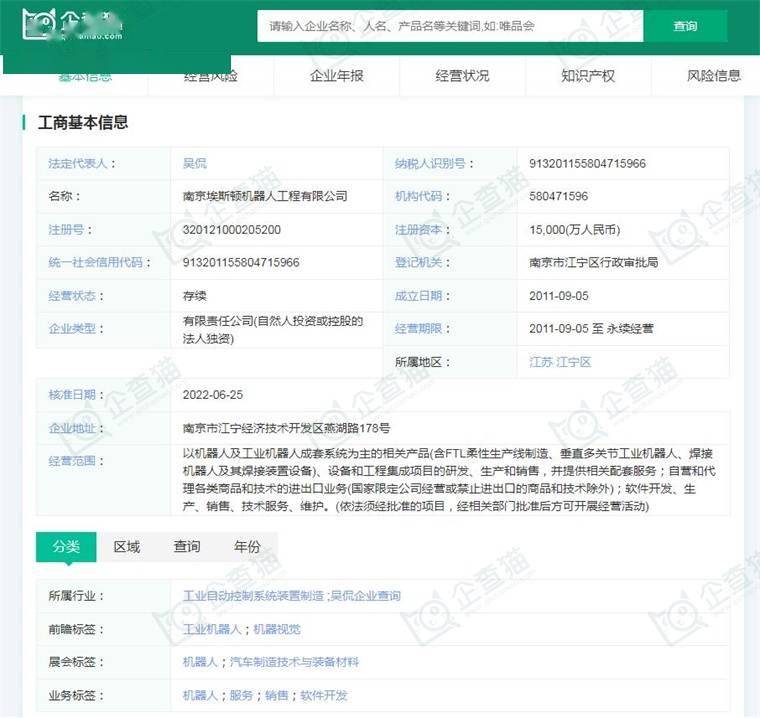The height and width of the screenshot is (718, 760).
Task: Open the 工业机器人 tag link
Action: [212, 629]
